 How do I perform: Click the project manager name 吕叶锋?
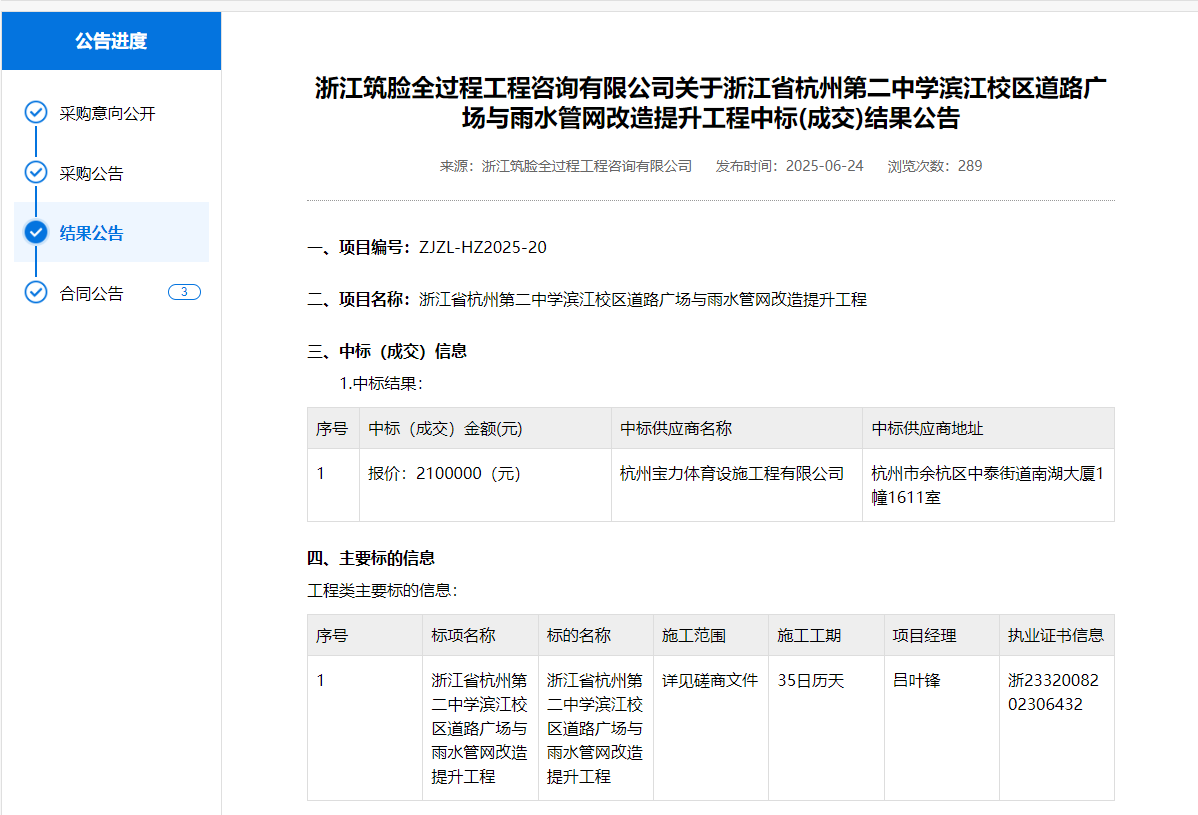pos(916,681)
